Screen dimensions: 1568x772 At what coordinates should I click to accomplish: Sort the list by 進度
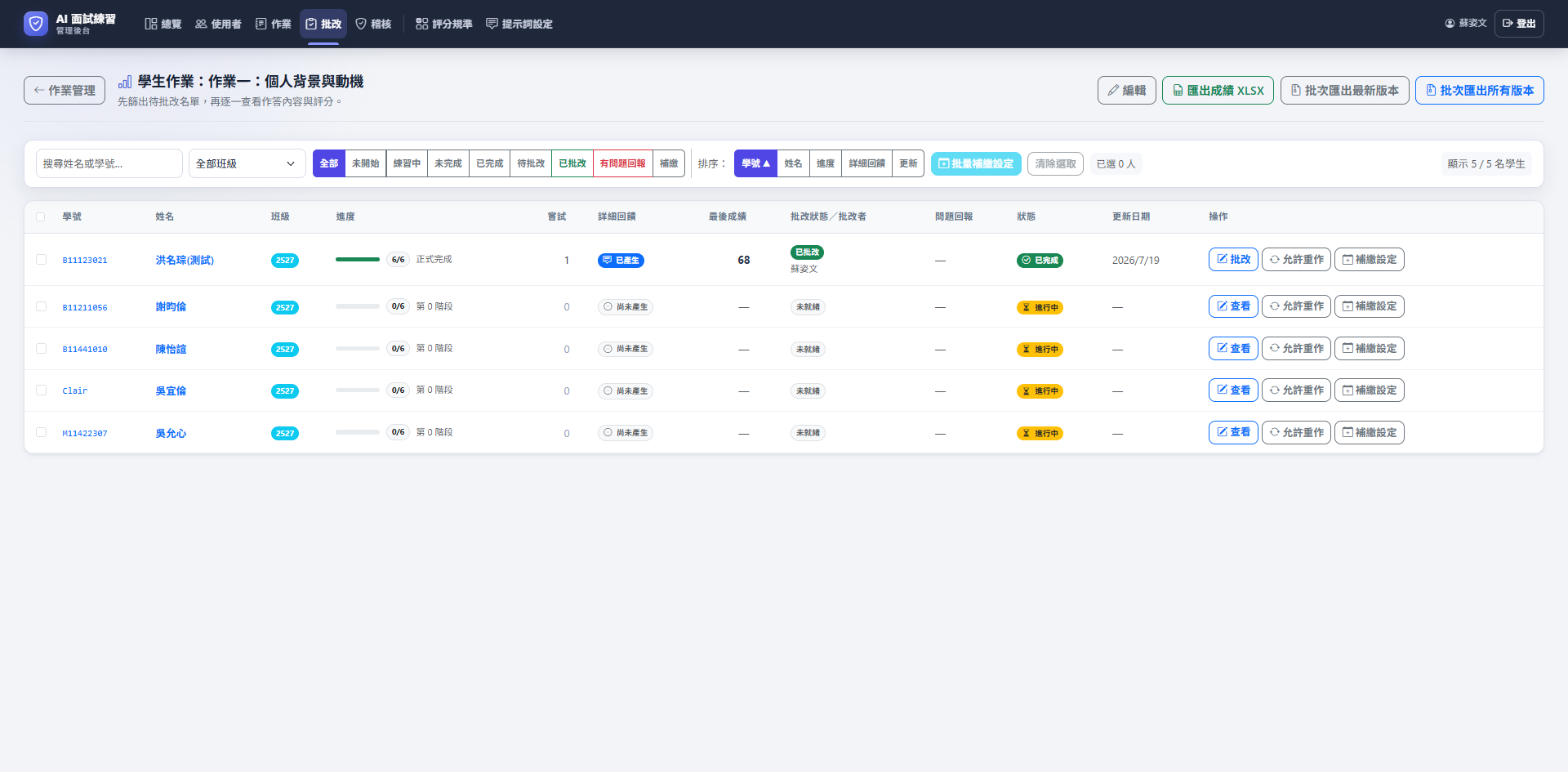825,163
